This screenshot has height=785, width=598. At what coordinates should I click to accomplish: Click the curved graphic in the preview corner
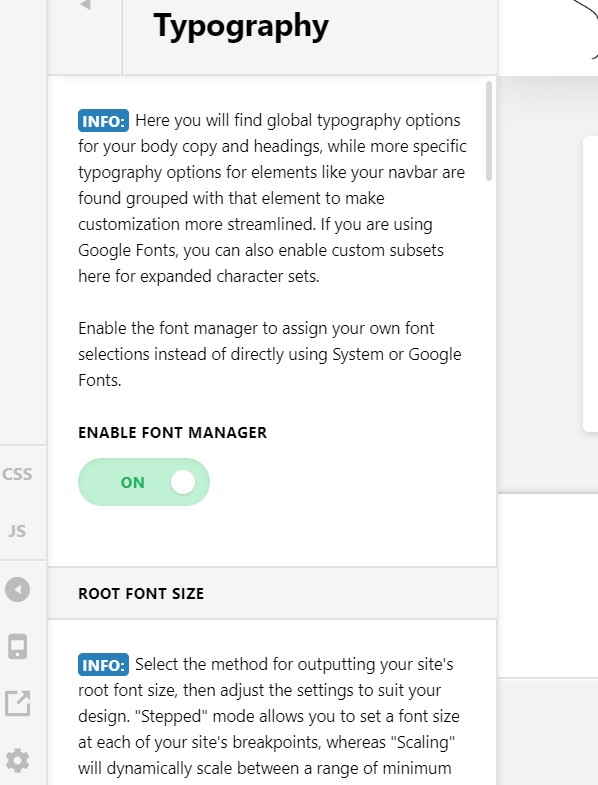click(x=586, y=29)
